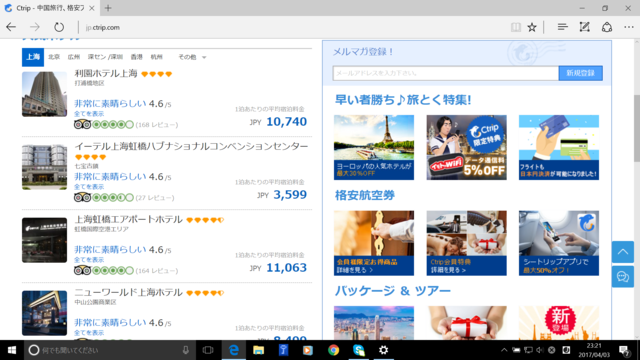This screenshot has height=360, width=640.
Task: Open Make a Web Note pen icon
Action: tap(584, 27)
